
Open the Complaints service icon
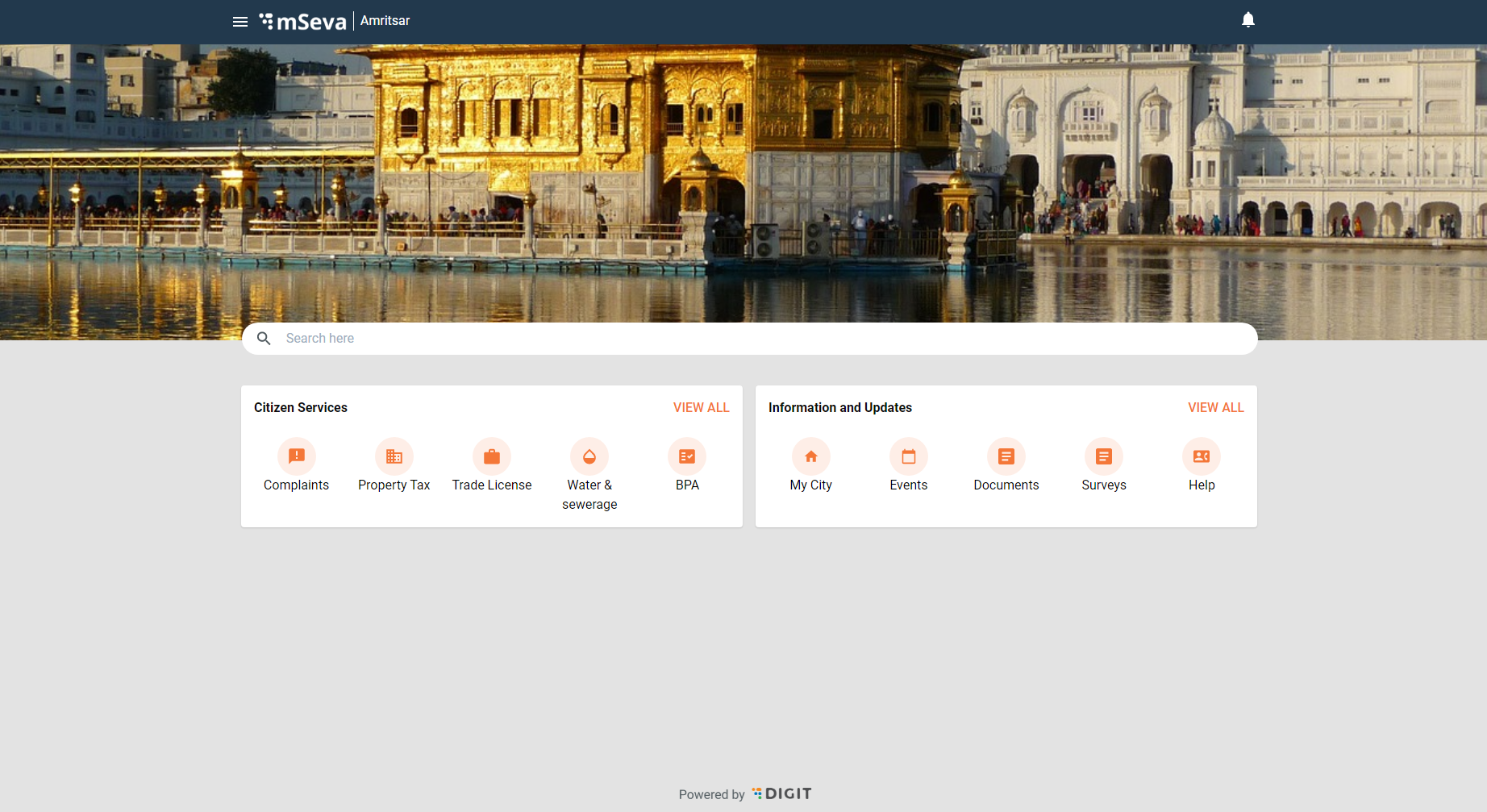296,456
